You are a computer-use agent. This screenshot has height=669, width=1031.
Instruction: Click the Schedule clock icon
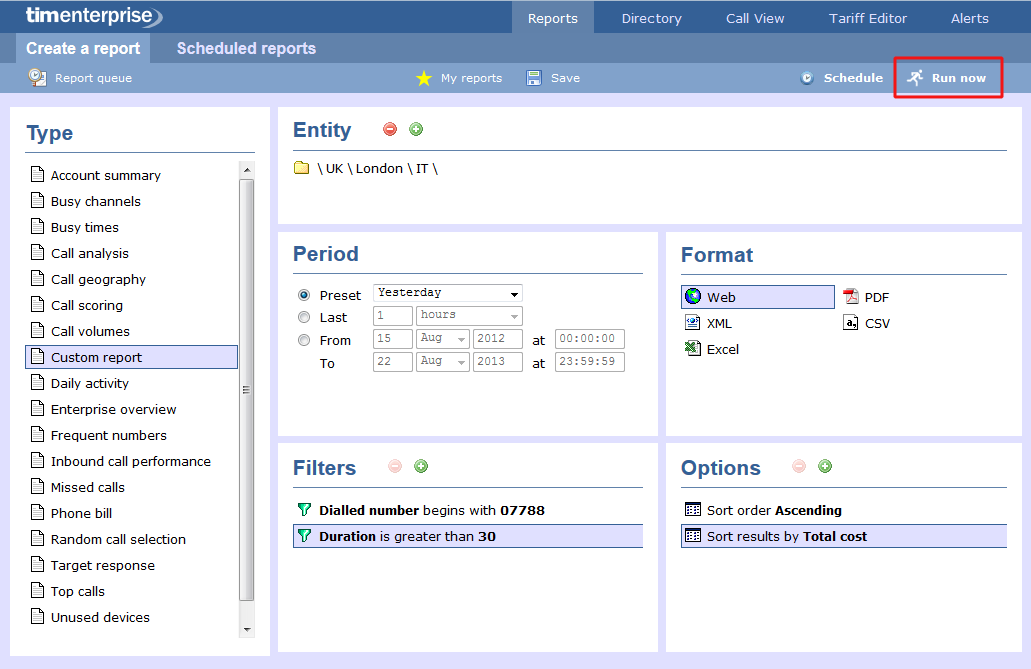pos(807,78)
